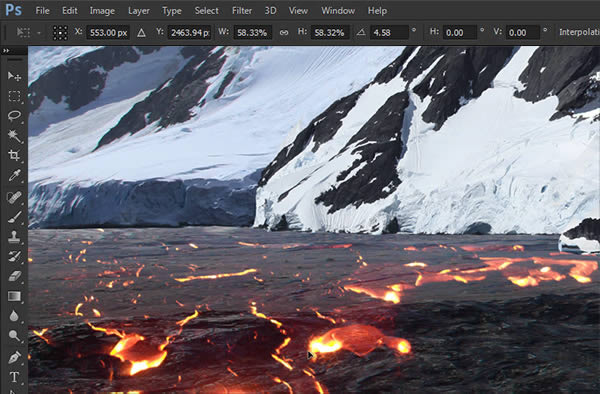This screenshot has height=394, width=600.
Task: Click the H height percentage field
Action: coord(330,33)
